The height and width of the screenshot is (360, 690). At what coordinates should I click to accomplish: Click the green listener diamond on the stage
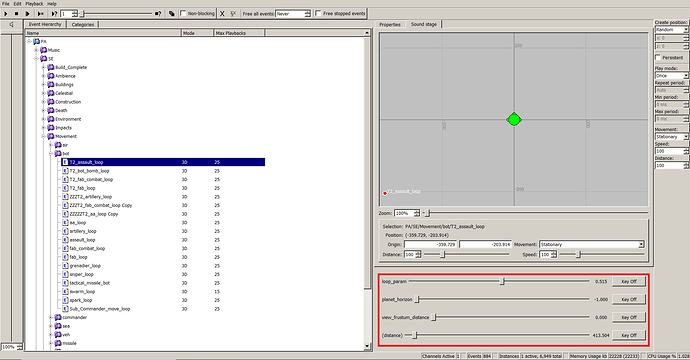[514, 119]
